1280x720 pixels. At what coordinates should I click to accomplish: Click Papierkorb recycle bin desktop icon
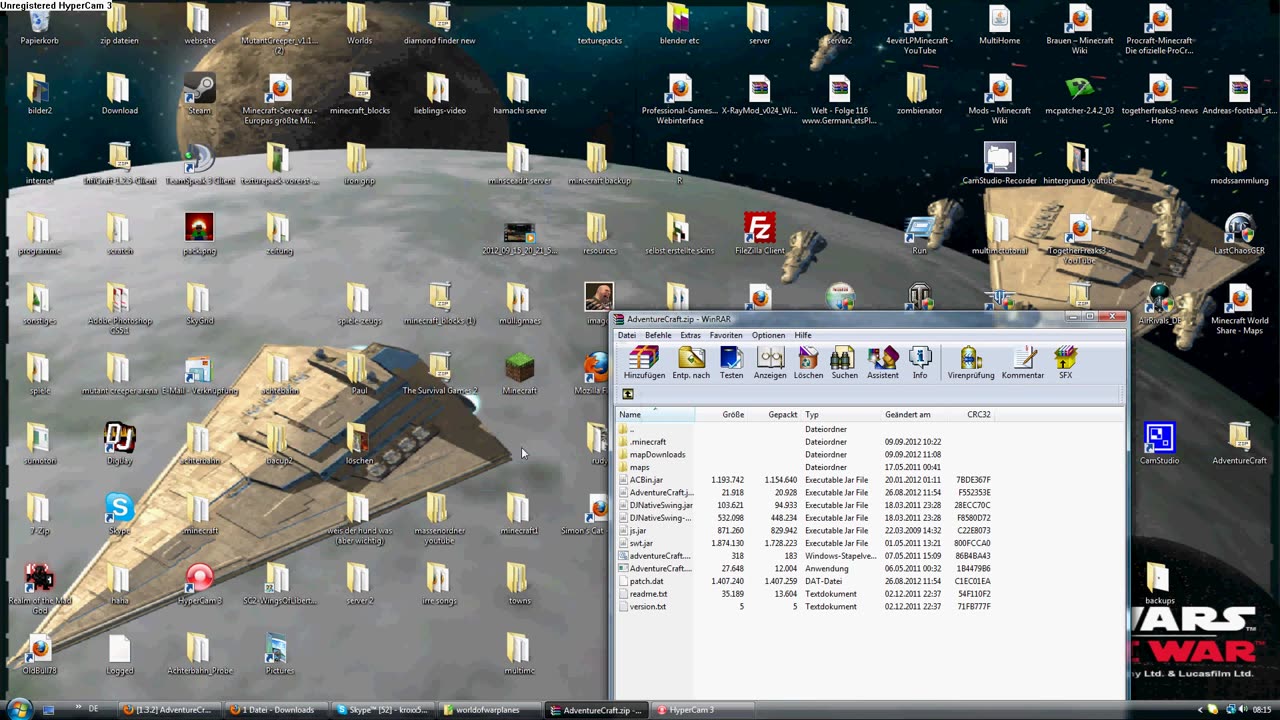pos(39,25)
